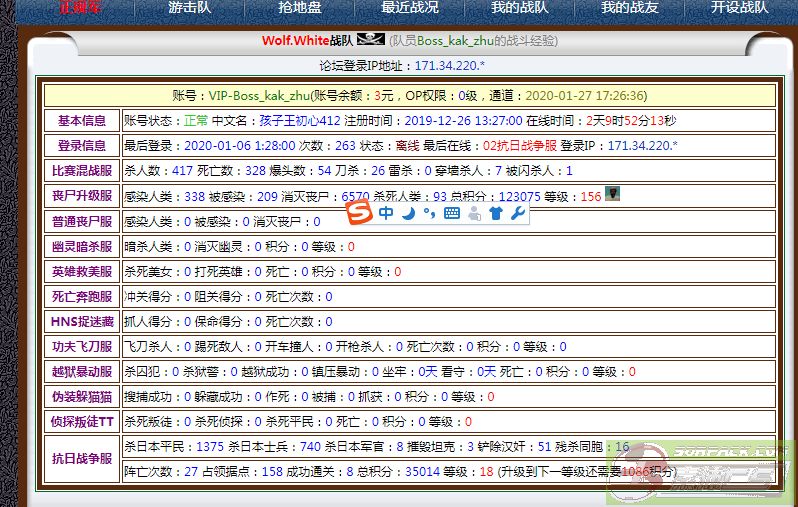Click the level 156 rank avatar icon
The image size is (798, 507).
[614, 194]
